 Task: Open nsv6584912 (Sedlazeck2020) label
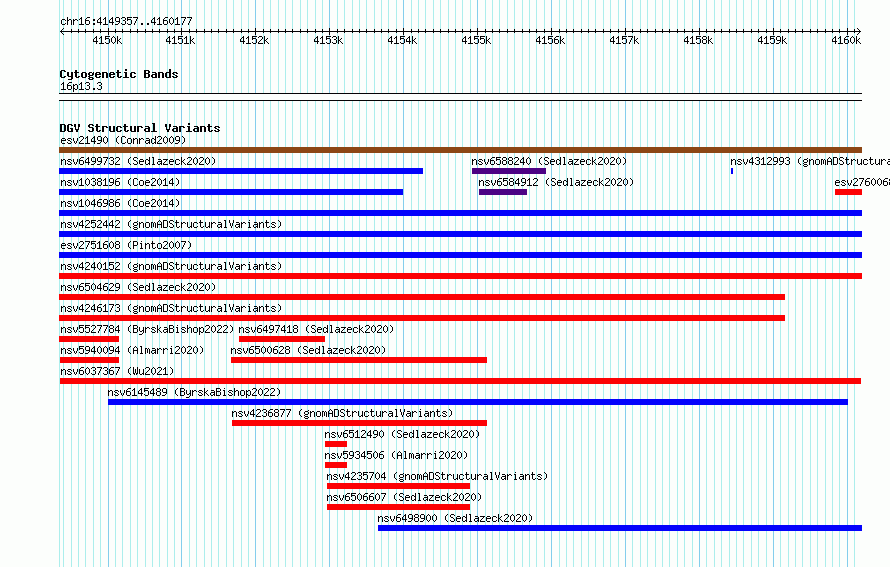[556, 182]
